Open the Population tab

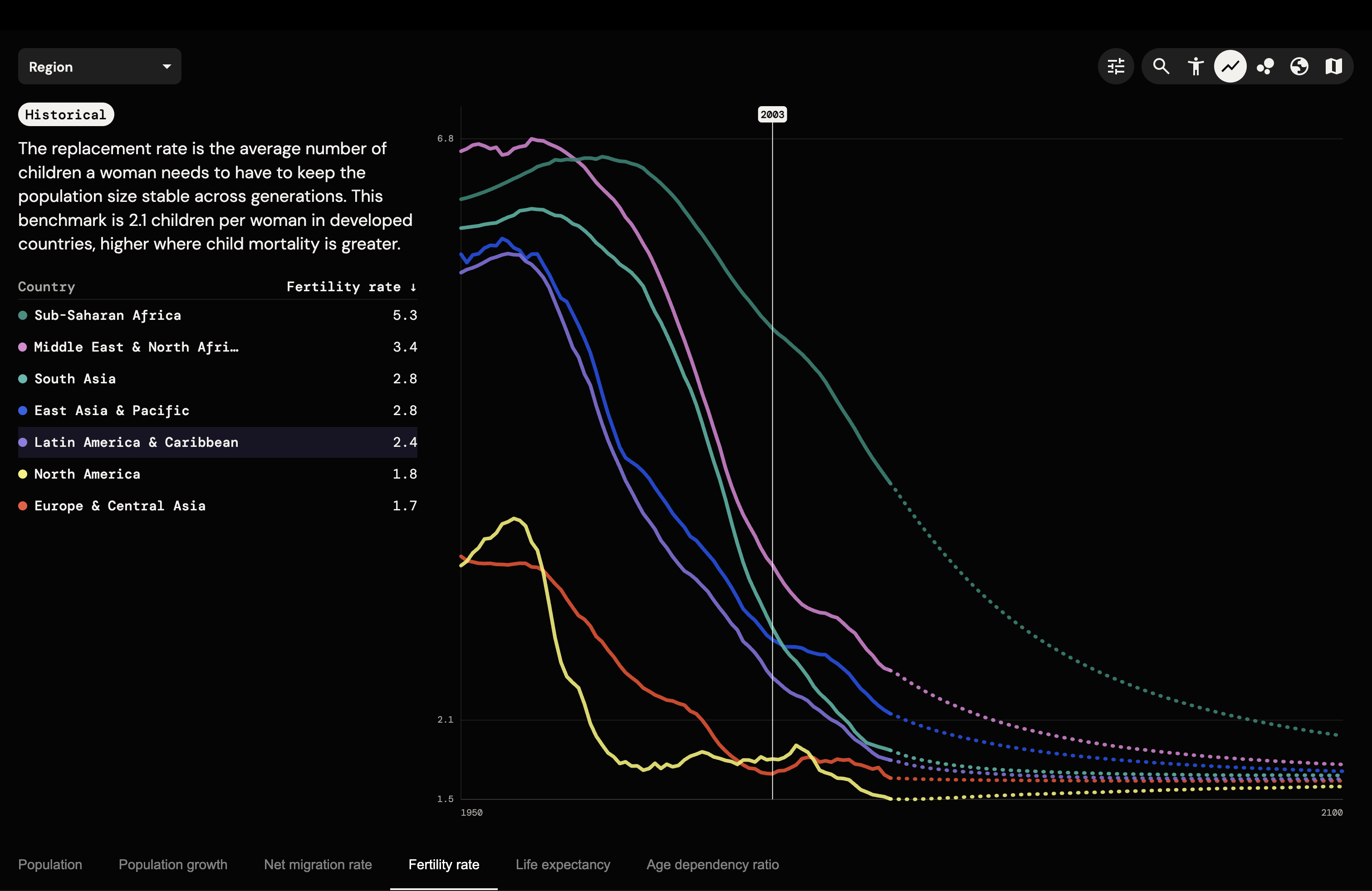point(50,865)
